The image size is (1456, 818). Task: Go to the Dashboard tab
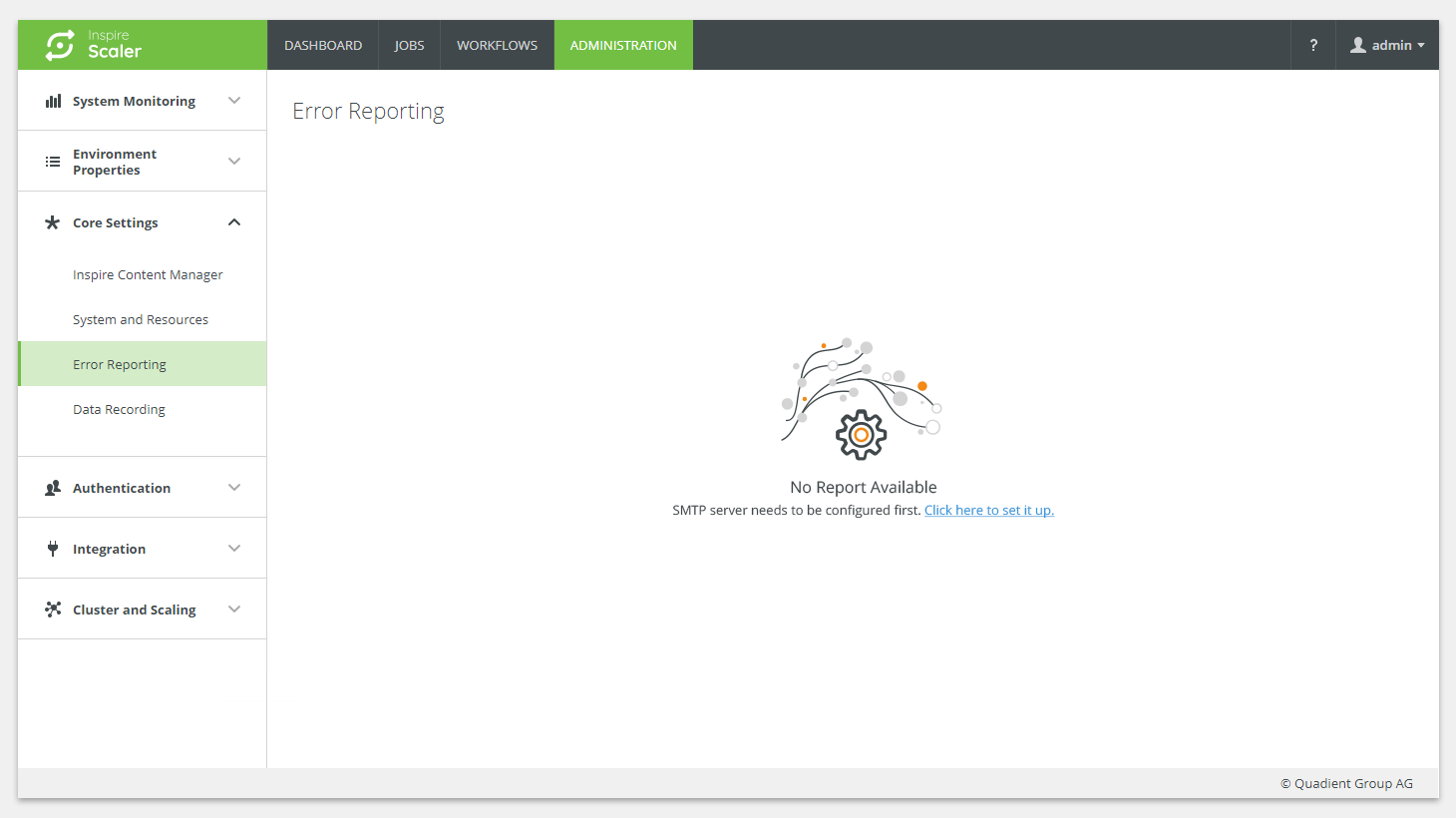[323, 45]
